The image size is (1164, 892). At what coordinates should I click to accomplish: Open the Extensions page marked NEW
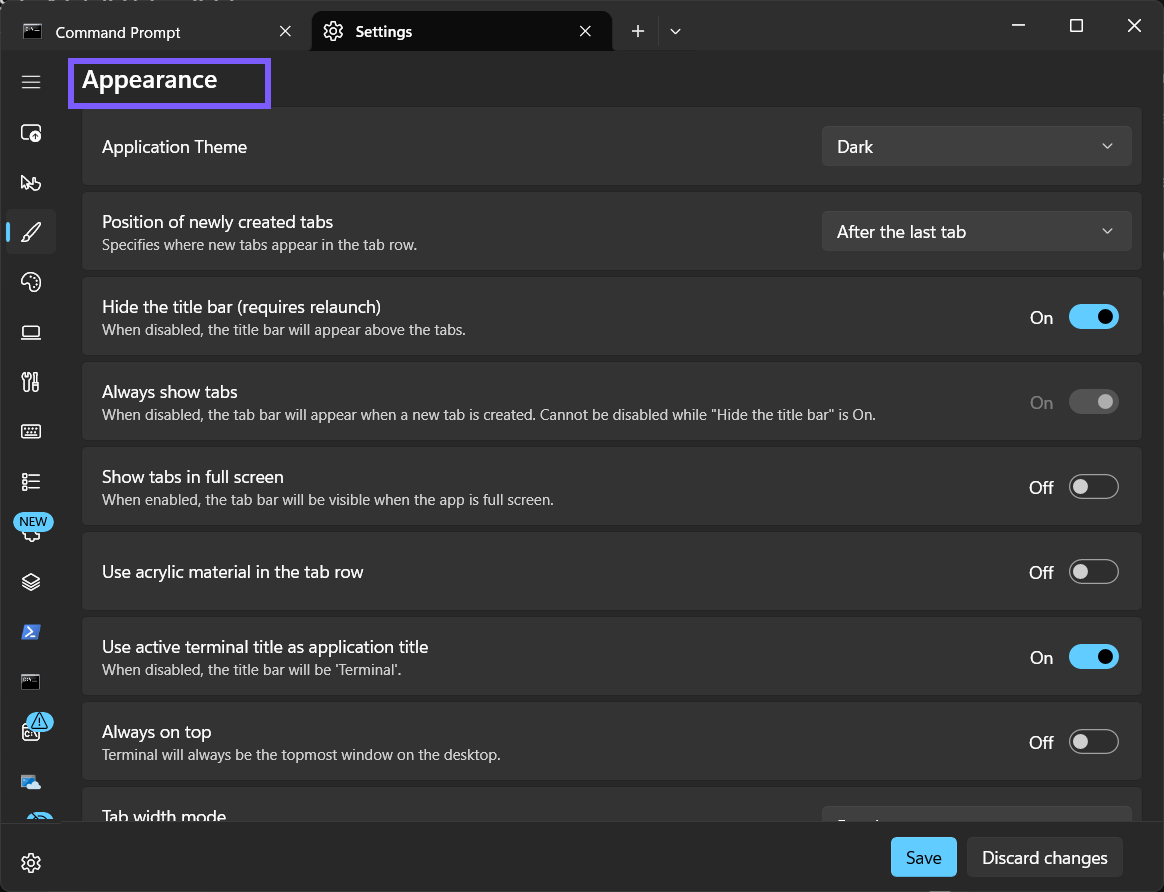point(32,528)
